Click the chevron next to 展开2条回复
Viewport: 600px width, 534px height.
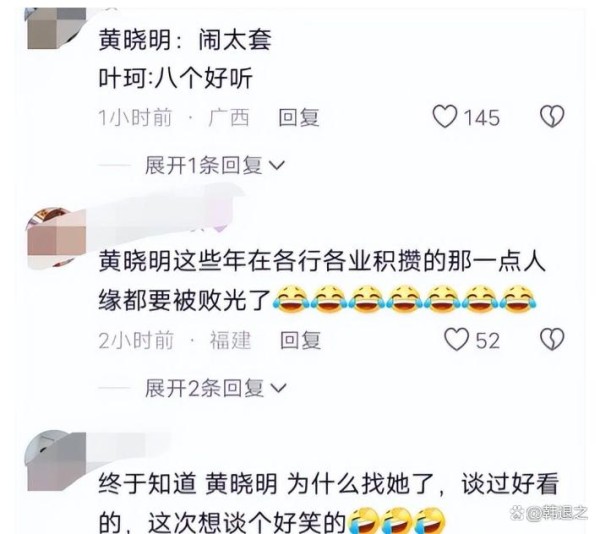[279, 389]
